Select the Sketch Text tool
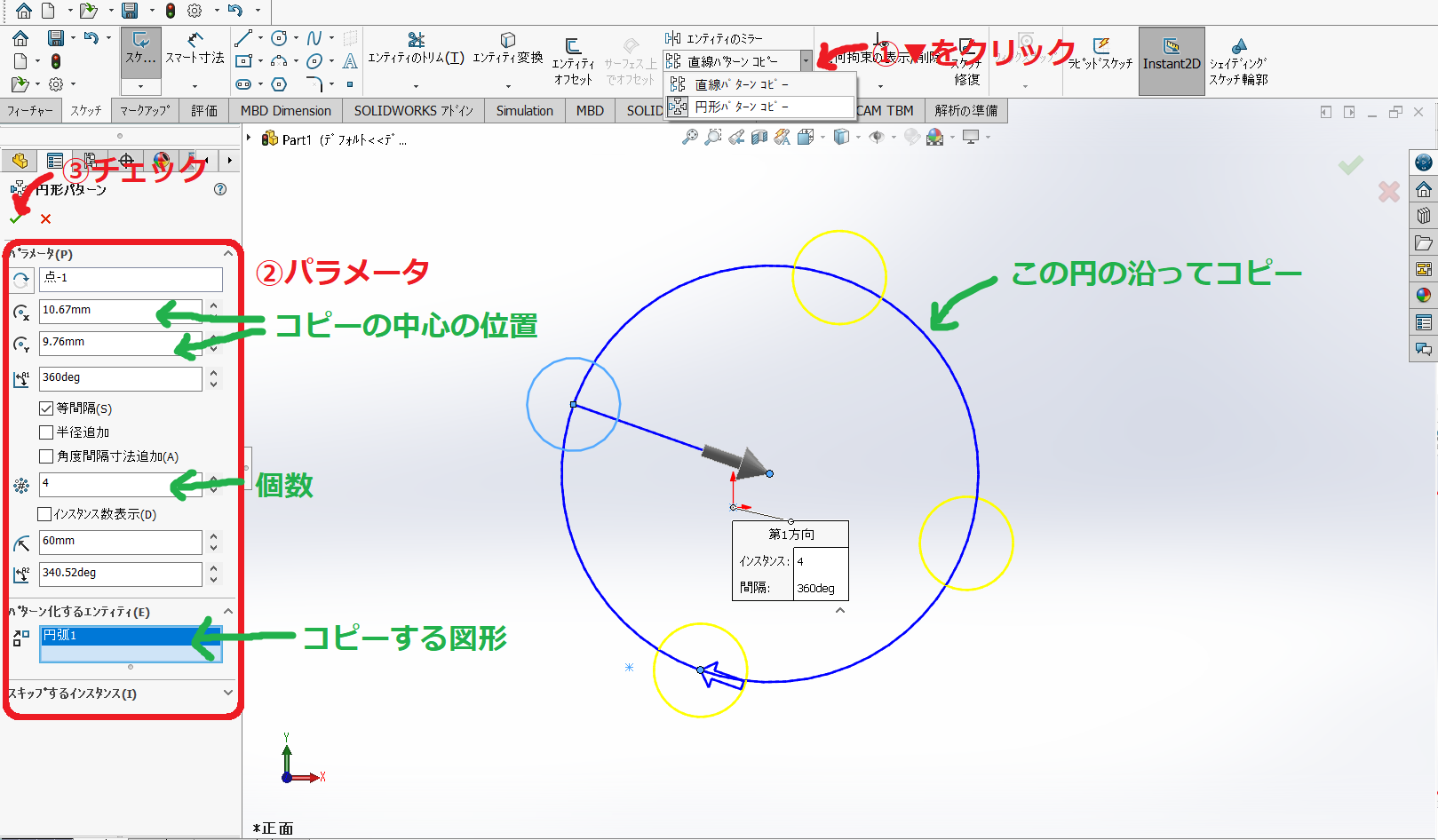The height and width of the screenshot is (840, 1438). point(350,61)
